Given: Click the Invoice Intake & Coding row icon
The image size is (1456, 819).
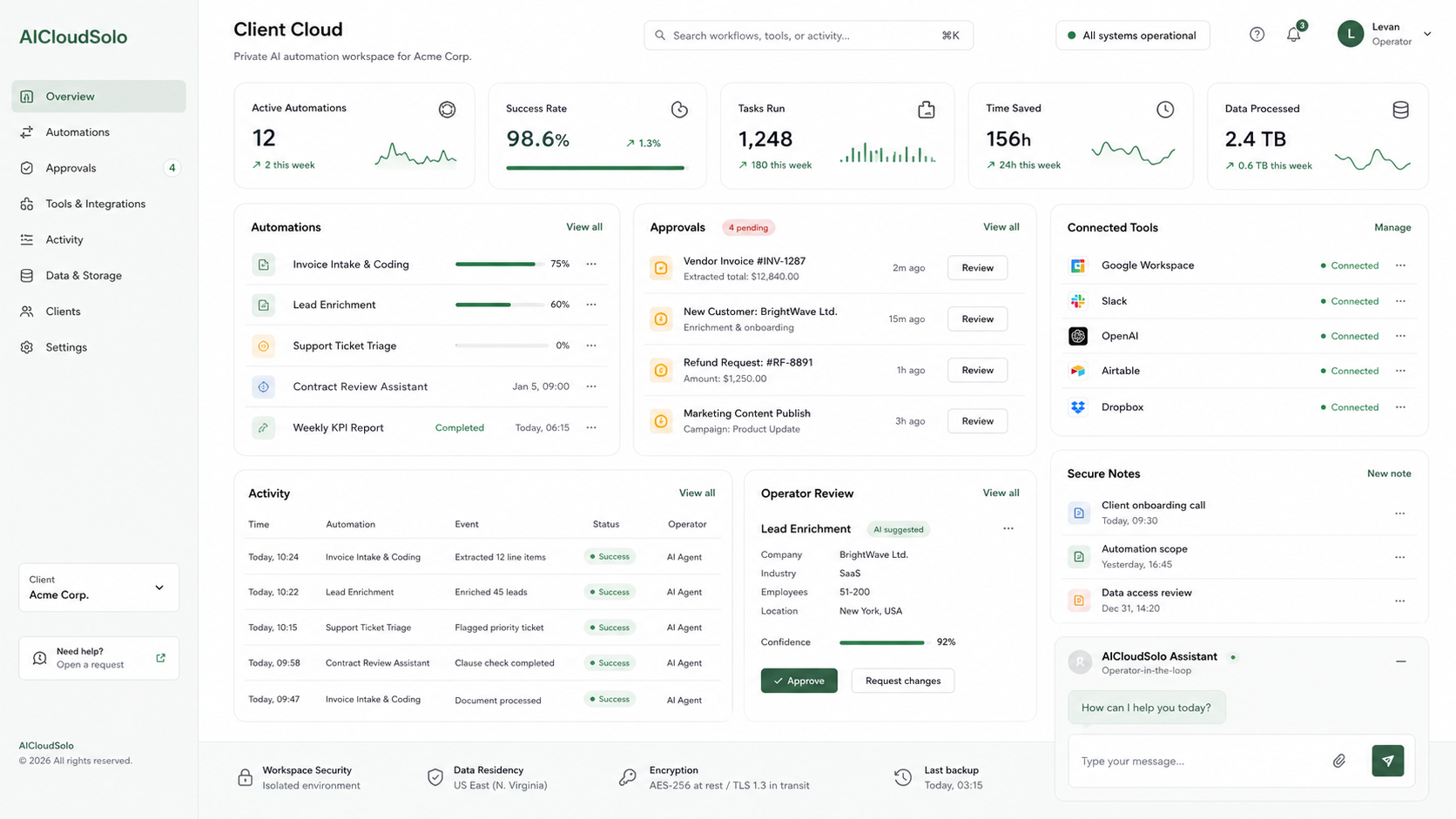Looking at the screenshot, I should (x=263, y=265).
